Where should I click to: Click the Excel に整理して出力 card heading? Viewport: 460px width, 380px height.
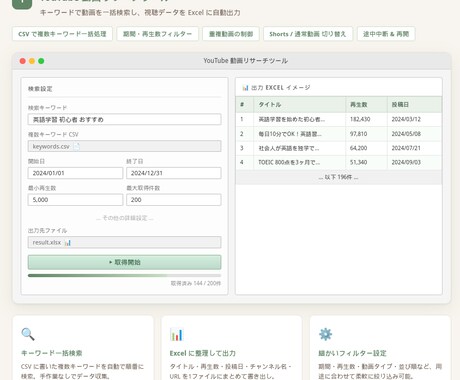click(x=203, y=353)
